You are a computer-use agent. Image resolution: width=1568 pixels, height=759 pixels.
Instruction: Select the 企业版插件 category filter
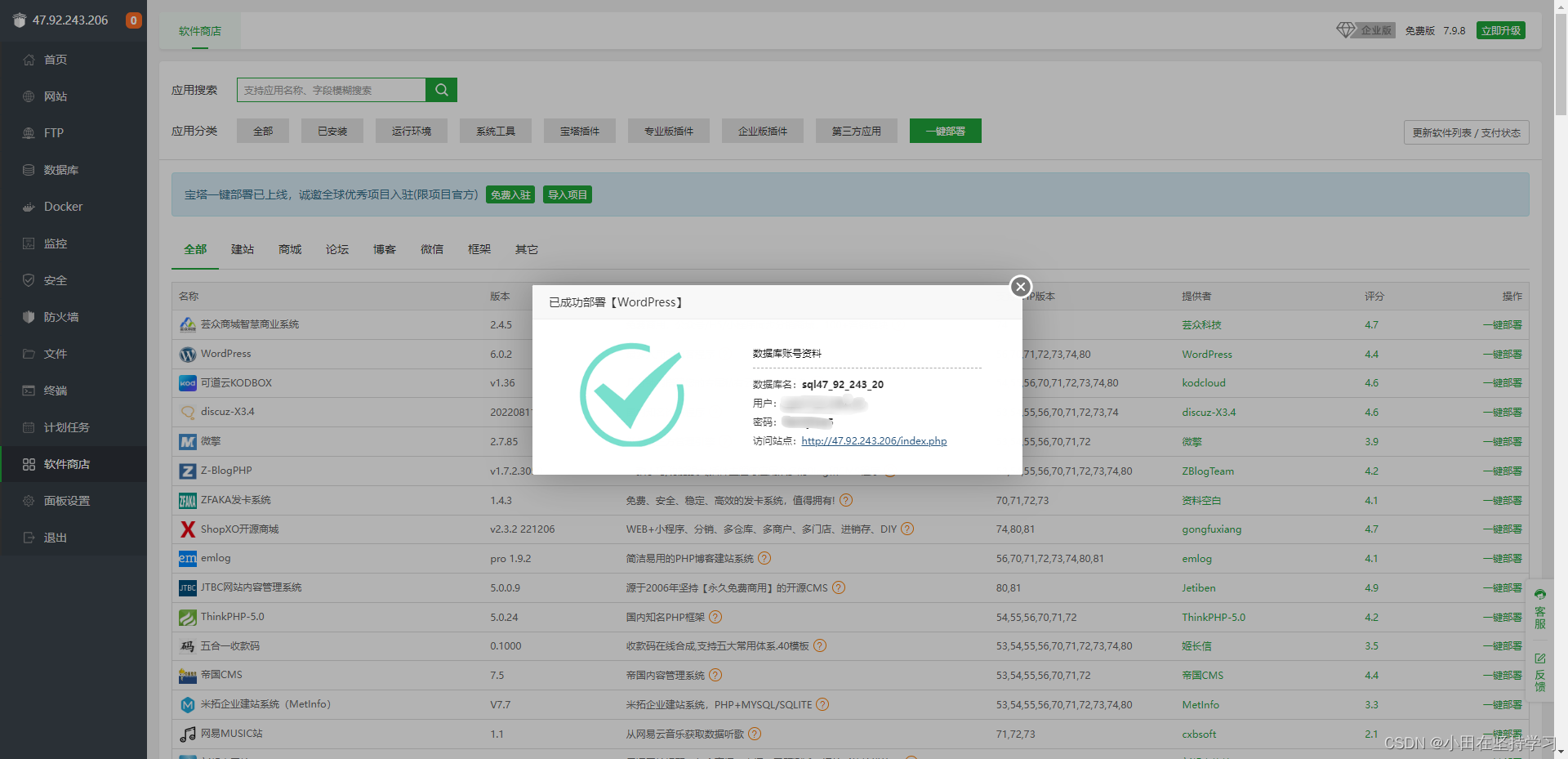tap(763, 131)
